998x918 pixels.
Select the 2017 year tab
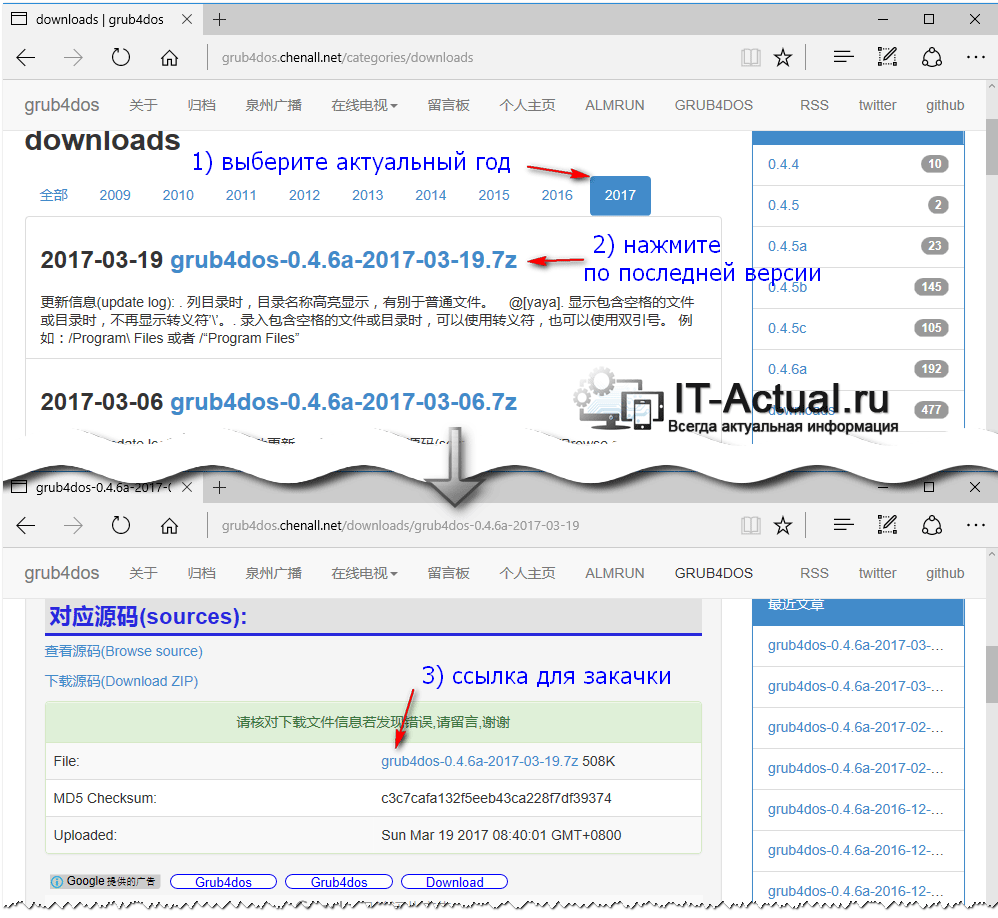[x=620, y=195]
